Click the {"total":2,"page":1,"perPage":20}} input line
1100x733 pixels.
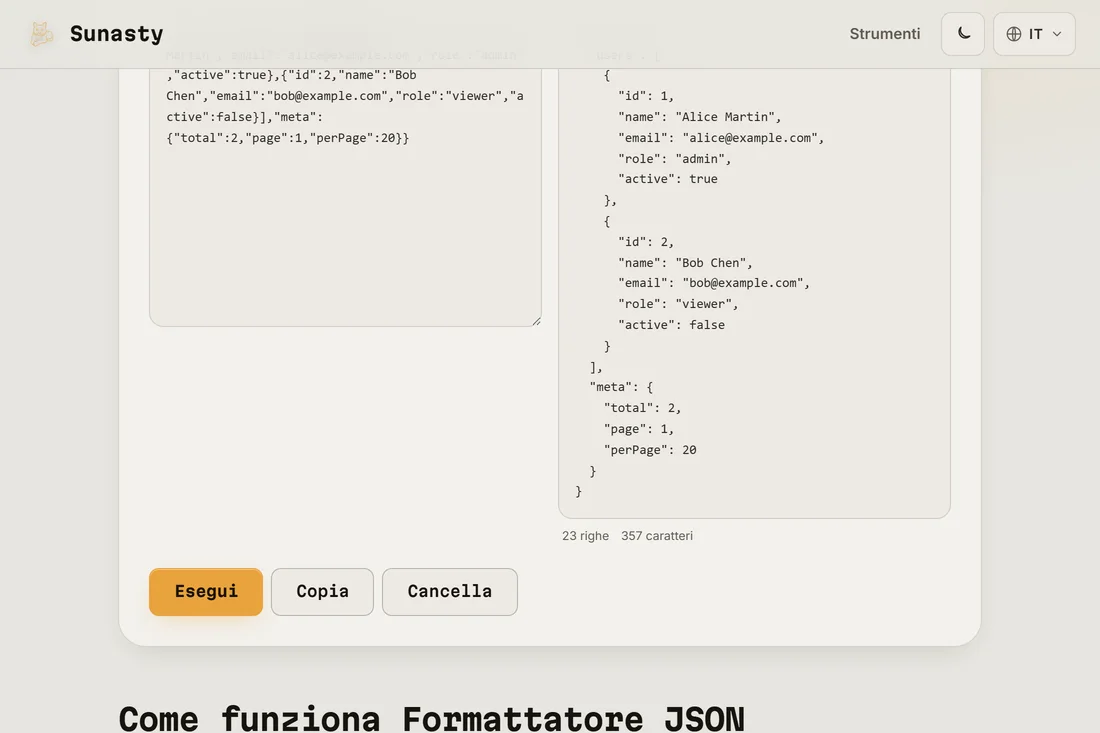288,138
